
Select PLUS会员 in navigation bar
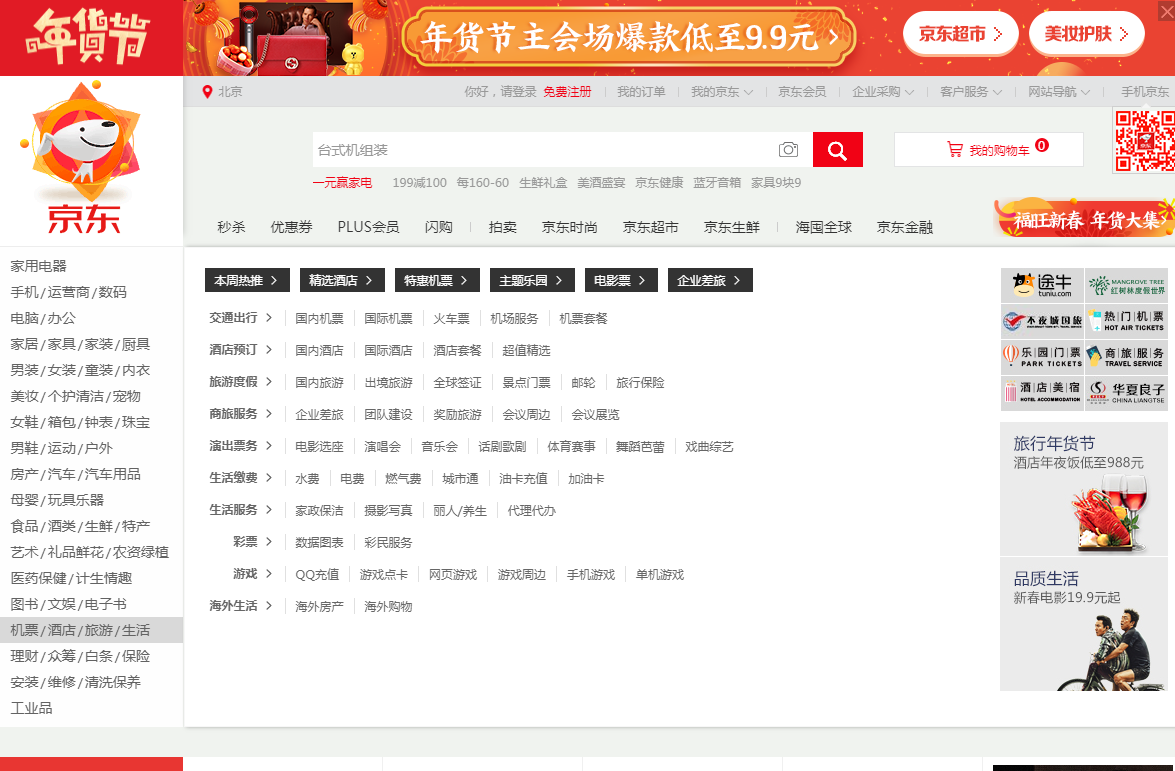click(368, 227)
